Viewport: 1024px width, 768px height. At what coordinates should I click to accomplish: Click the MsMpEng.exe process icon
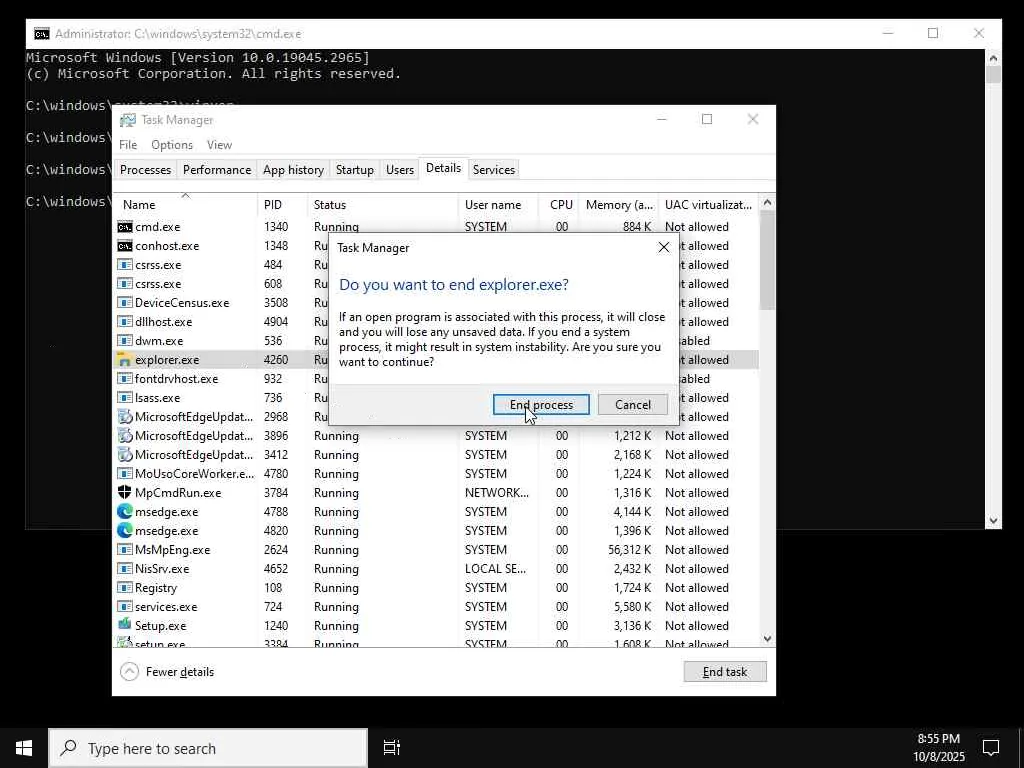(125, 549)
